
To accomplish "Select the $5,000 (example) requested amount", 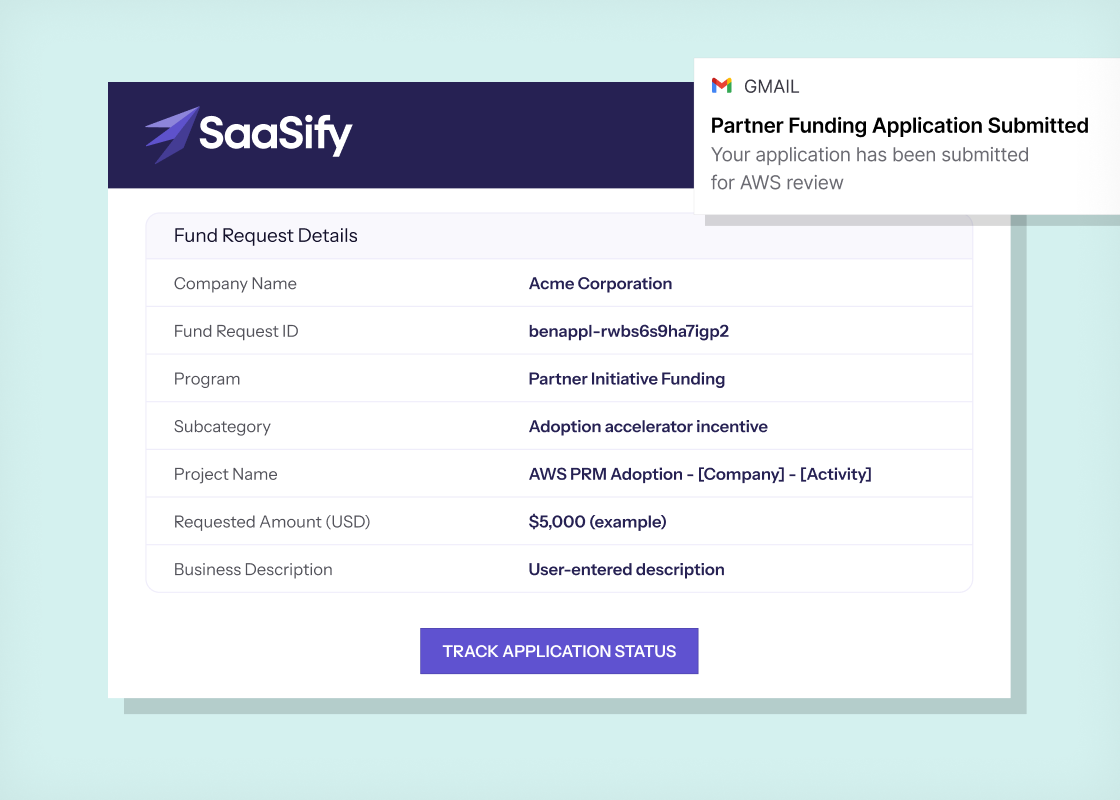I will (x=597, y=521).
